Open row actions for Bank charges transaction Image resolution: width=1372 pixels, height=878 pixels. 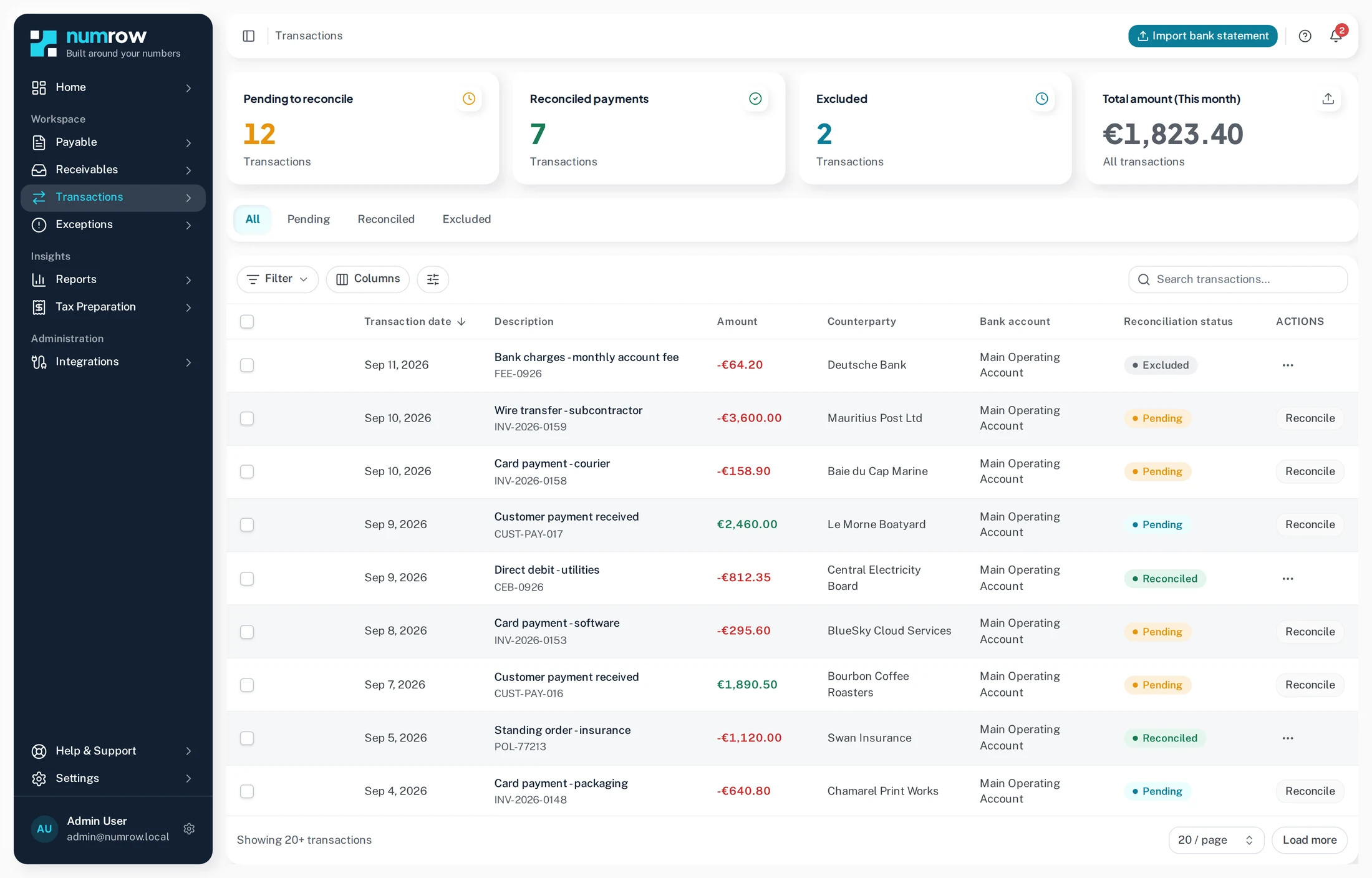click(x=1288, y=365)
